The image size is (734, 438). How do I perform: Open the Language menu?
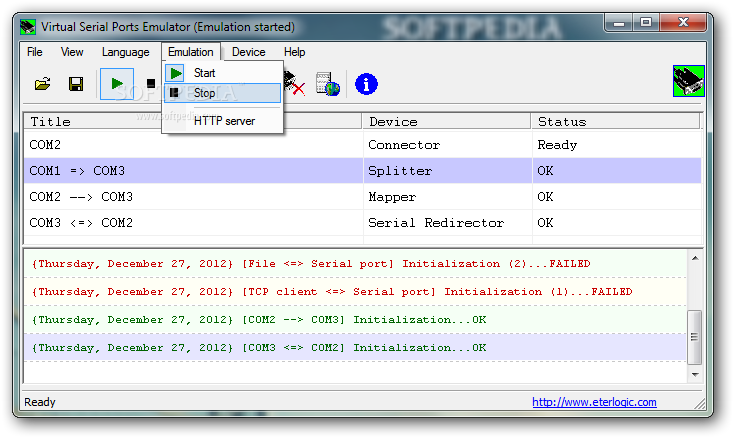click(125, 52)
